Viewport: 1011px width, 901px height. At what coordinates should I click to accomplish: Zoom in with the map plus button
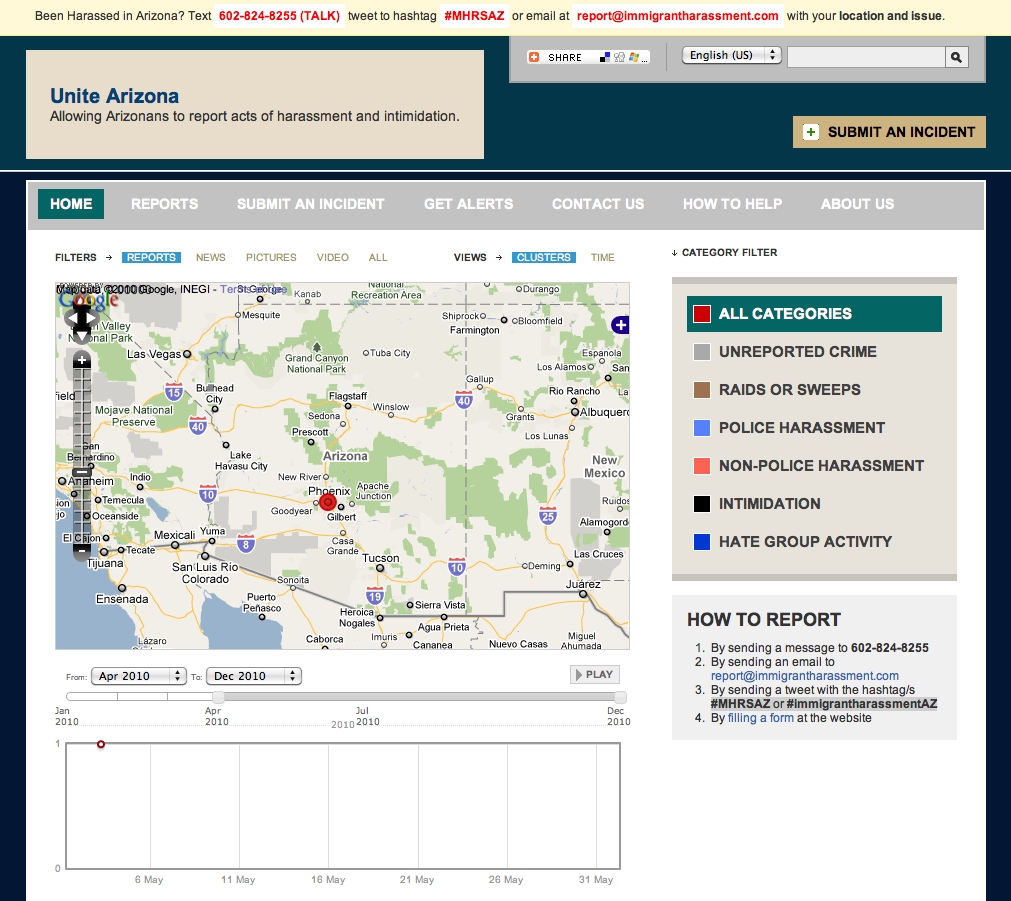coord(82,361)
